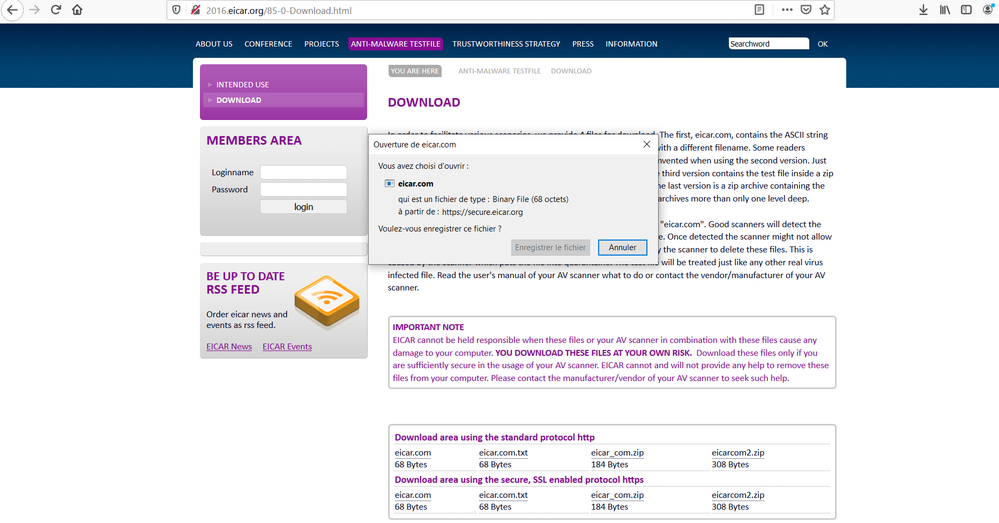
Task: Click the DOWNLOAD page heading
Action: (x=424, y=103)
